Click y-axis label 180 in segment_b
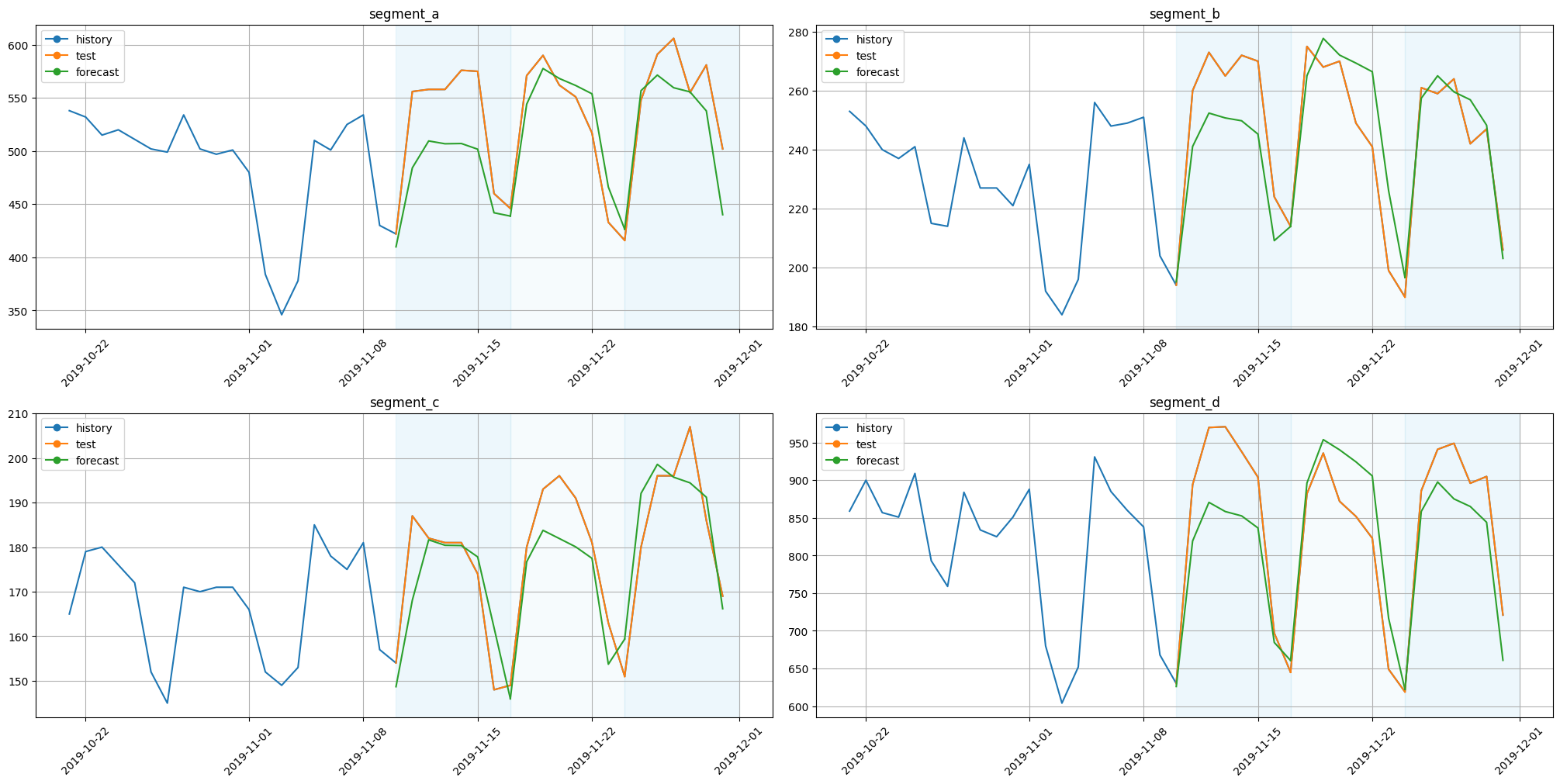Viewport: 1560px width, 784px height. click(x=799, y=326)
